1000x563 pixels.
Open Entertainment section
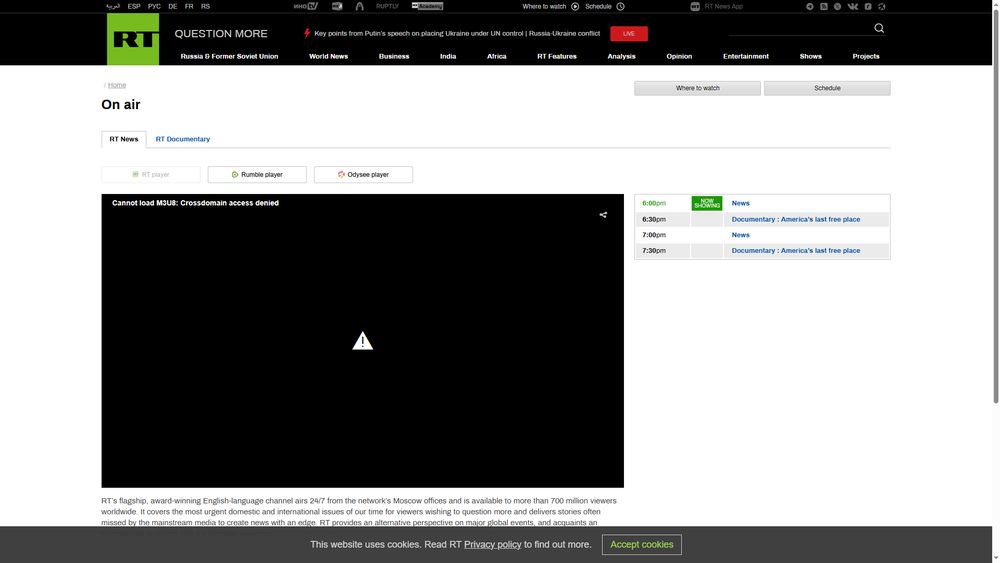point(746,56)
